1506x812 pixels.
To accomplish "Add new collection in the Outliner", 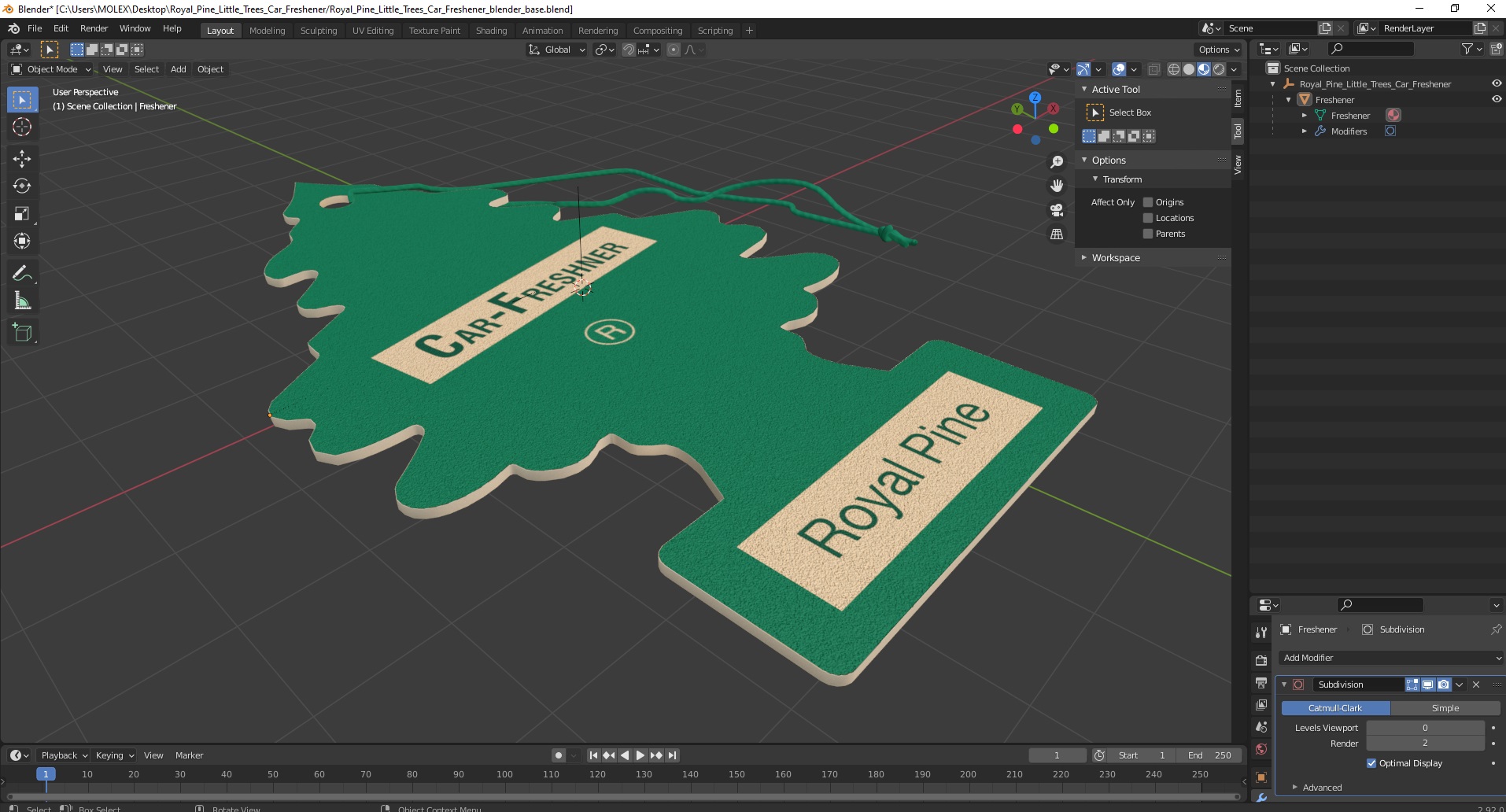I will tap(1497, 49).
